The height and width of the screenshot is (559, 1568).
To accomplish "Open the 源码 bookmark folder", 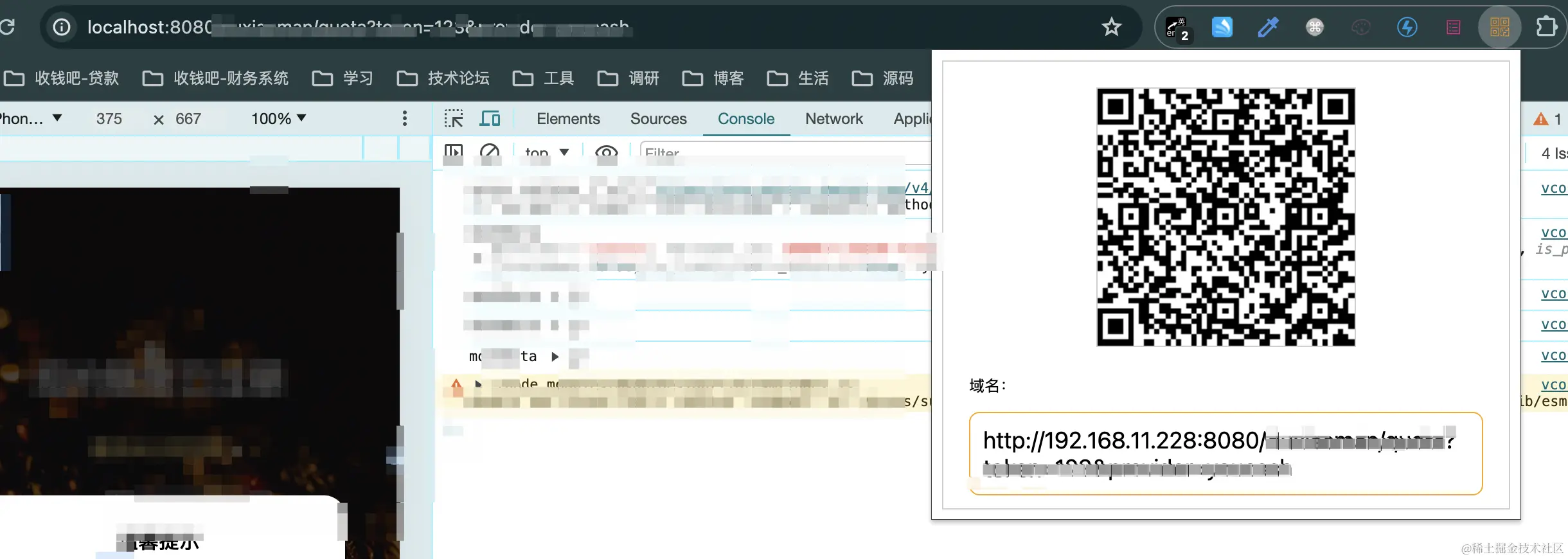I will click(x=882, y=78).
